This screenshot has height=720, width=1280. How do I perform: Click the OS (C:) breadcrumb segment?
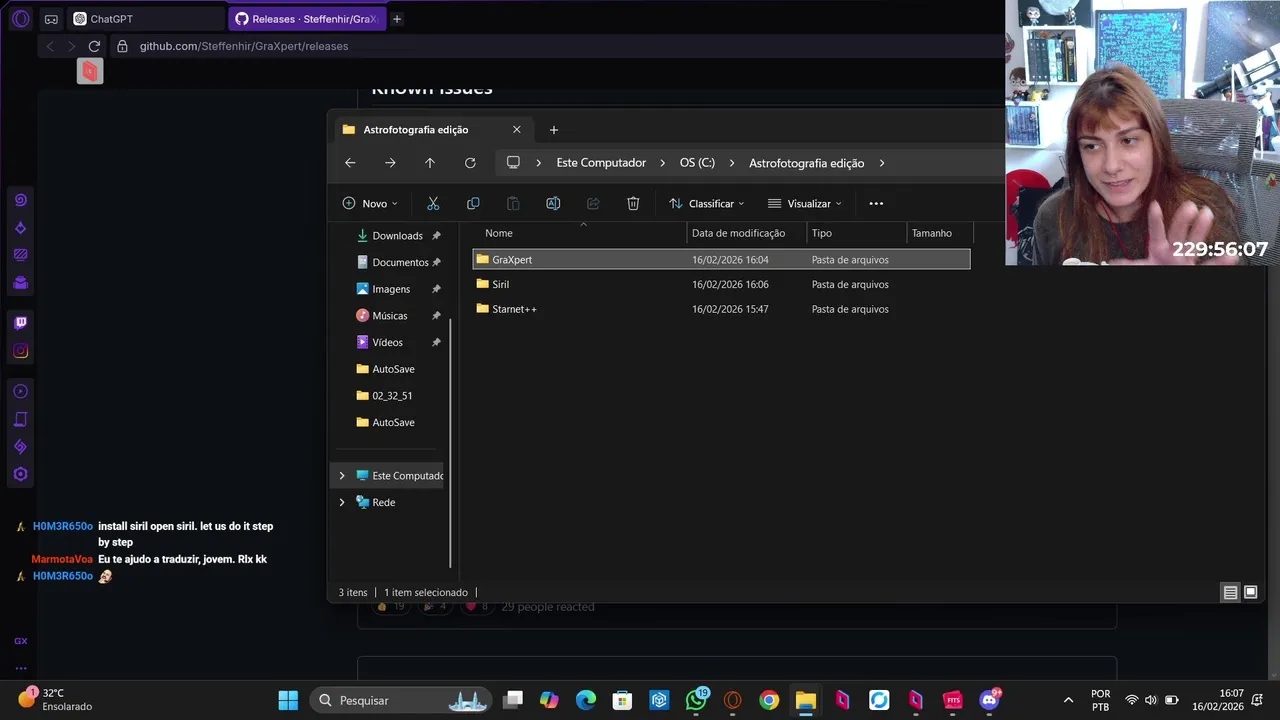tap(697, 163)
